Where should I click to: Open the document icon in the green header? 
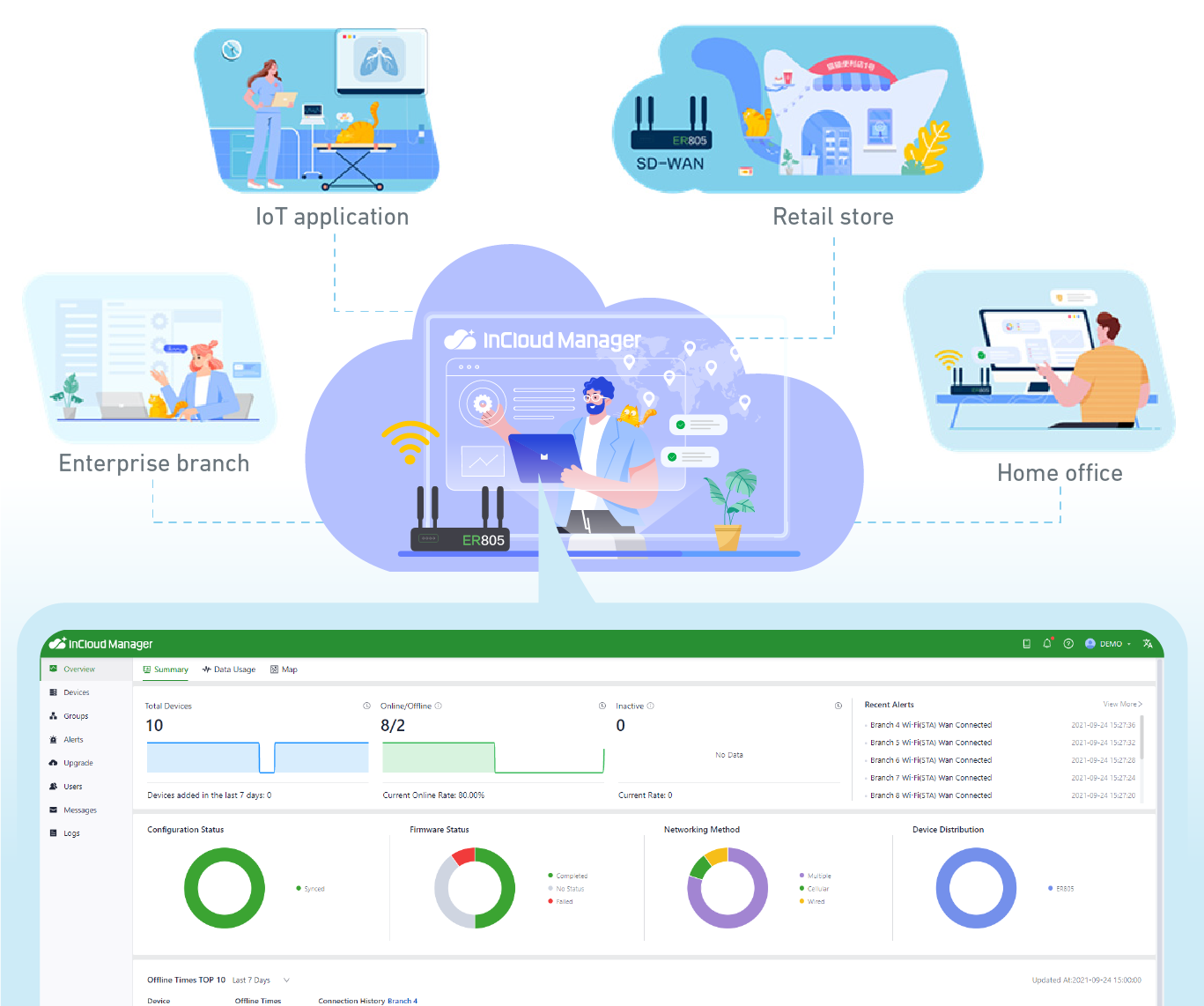click(1026, 644)
